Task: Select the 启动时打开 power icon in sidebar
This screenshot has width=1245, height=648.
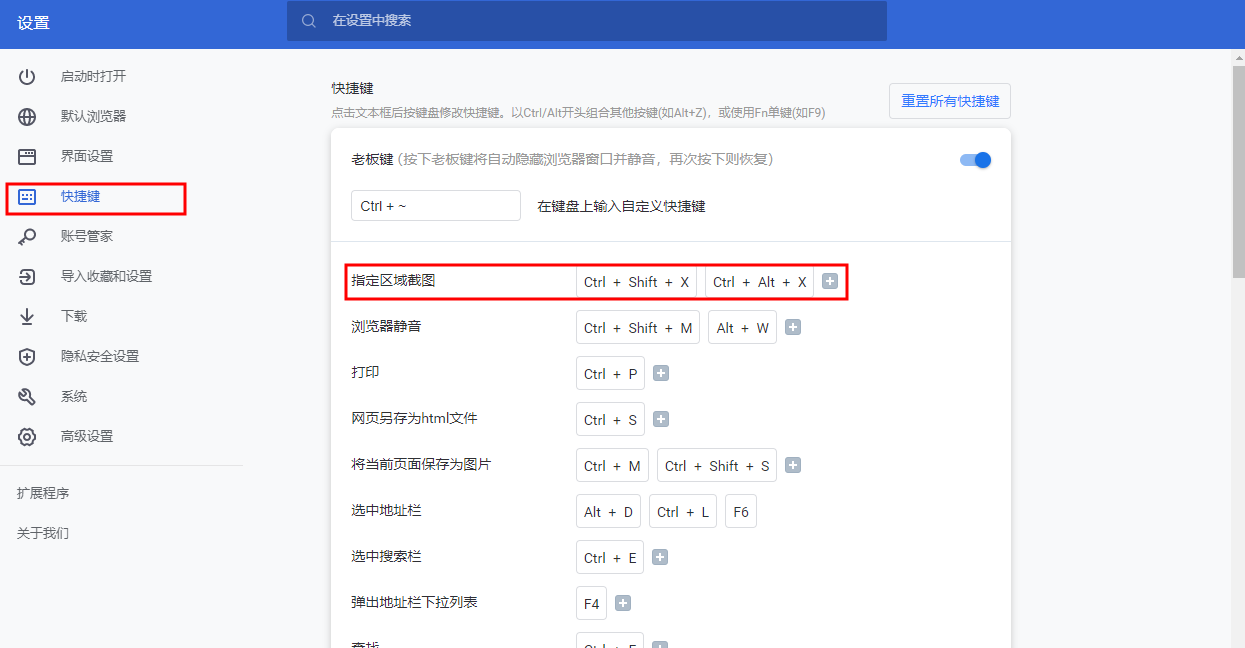Action: point(25,76)
